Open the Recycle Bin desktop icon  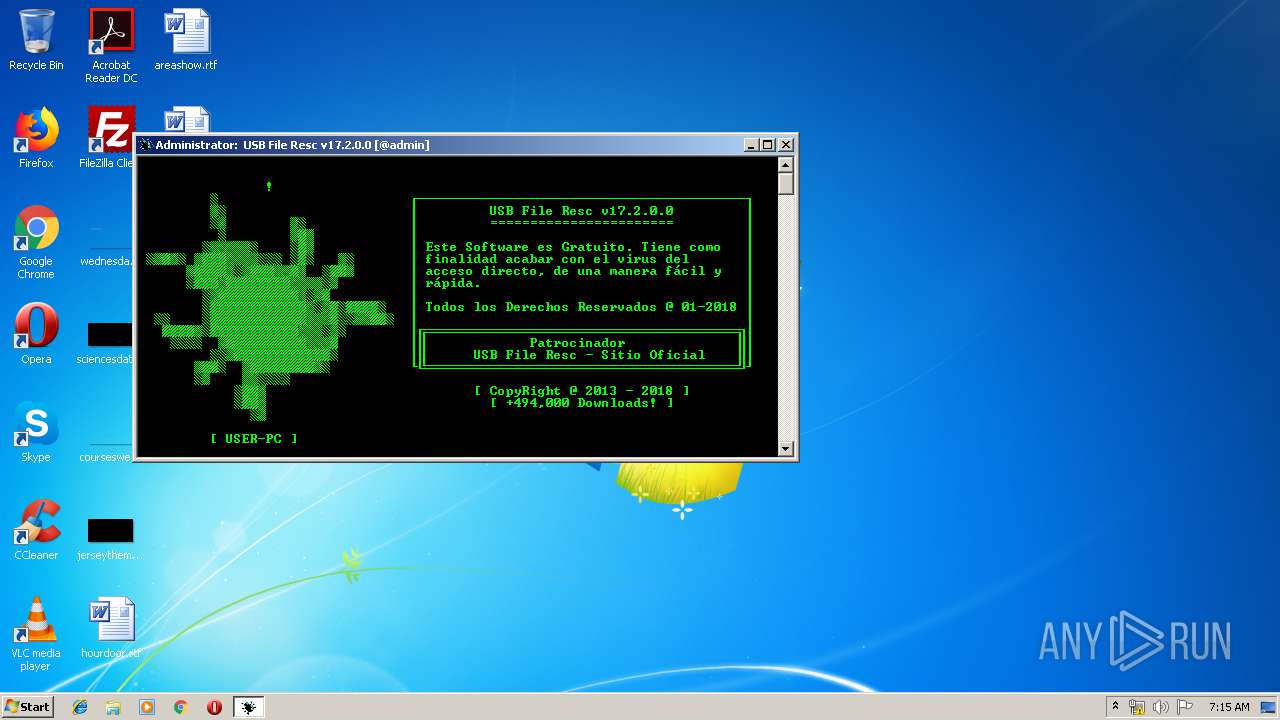[36, 40]
